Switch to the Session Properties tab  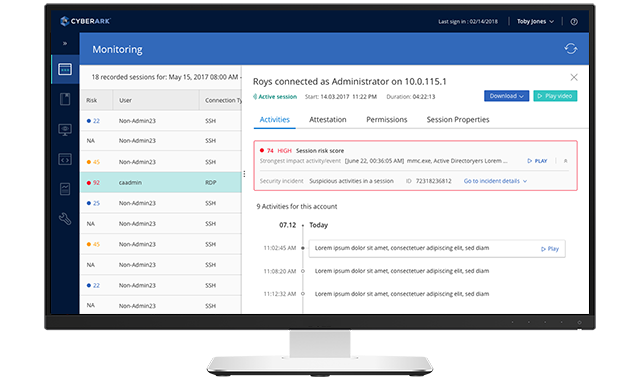(458, 120)
